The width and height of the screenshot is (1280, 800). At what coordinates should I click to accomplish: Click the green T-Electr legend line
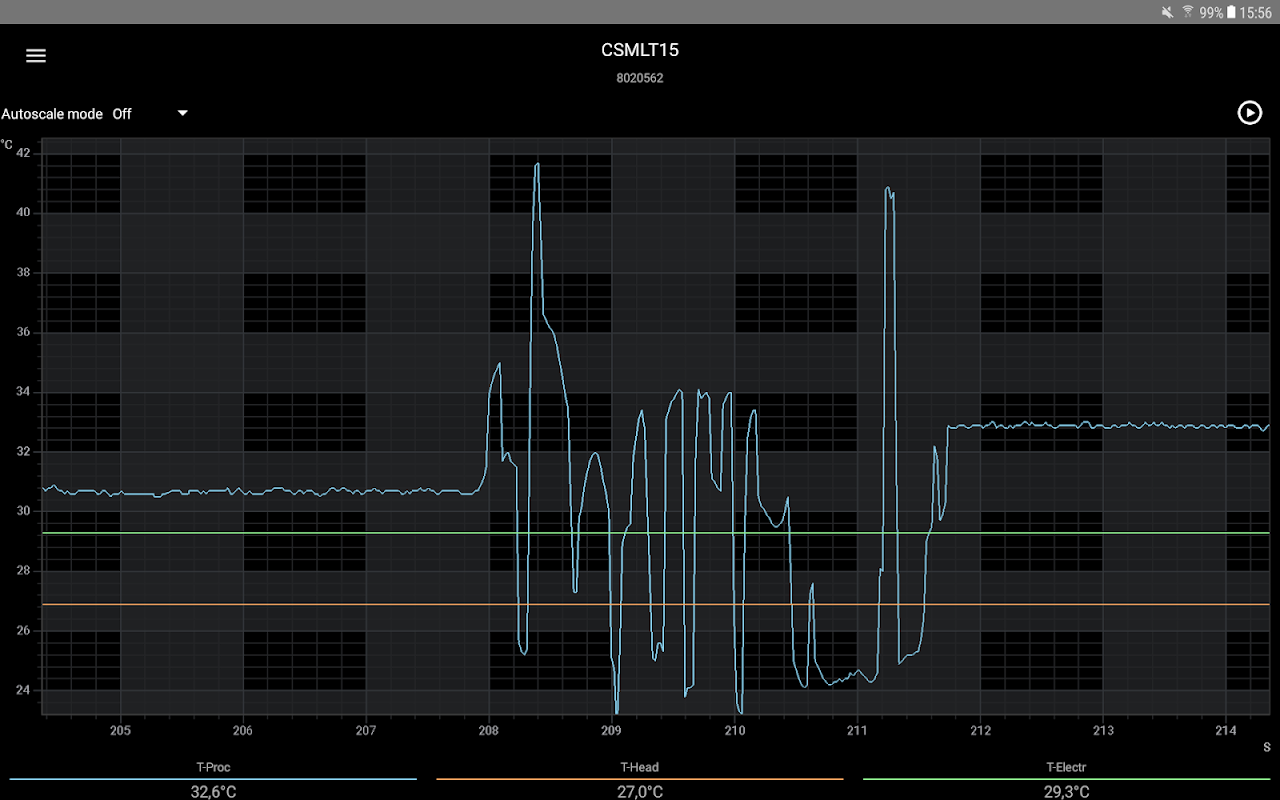tap(1066, 779)
